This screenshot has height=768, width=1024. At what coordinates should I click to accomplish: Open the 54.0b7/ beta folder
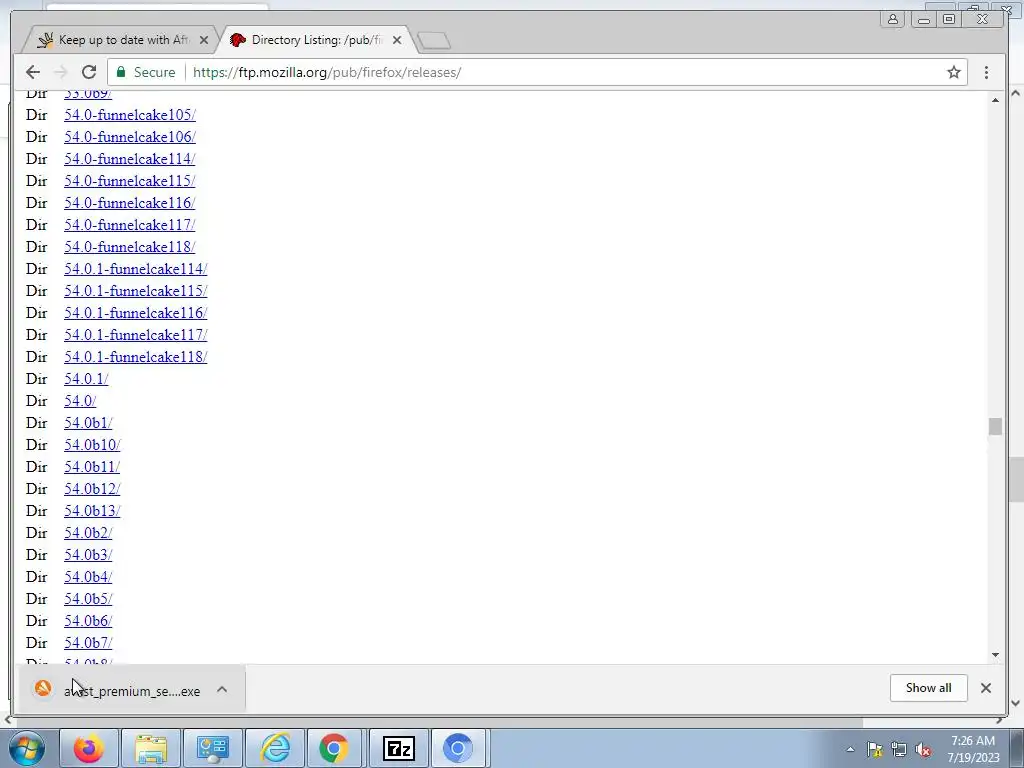88,643
